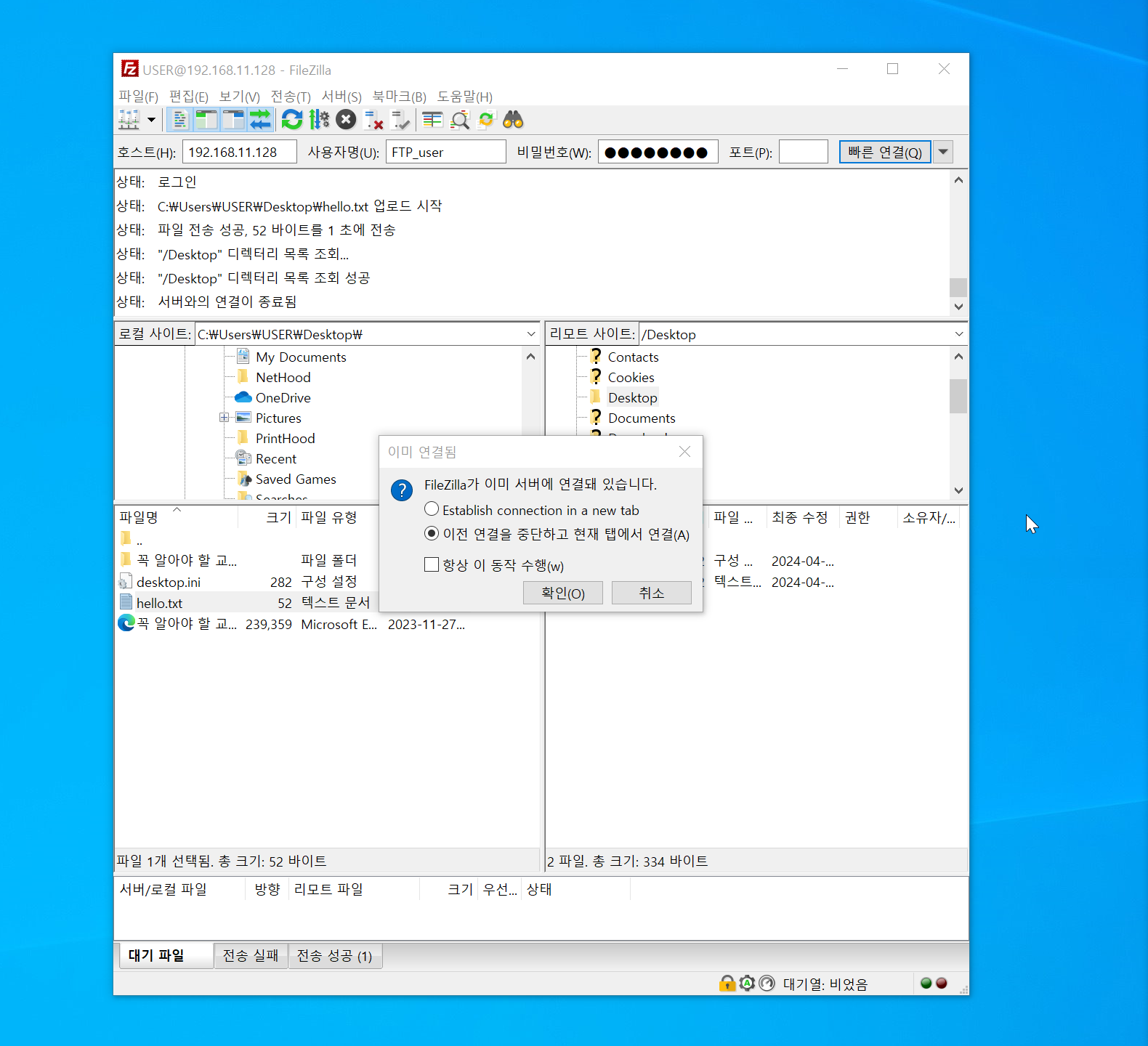Image resolution: width=1148 pixels, height=1046 pixels.
Task: Toggle directory comparison icon
Action: click(460, 120)
